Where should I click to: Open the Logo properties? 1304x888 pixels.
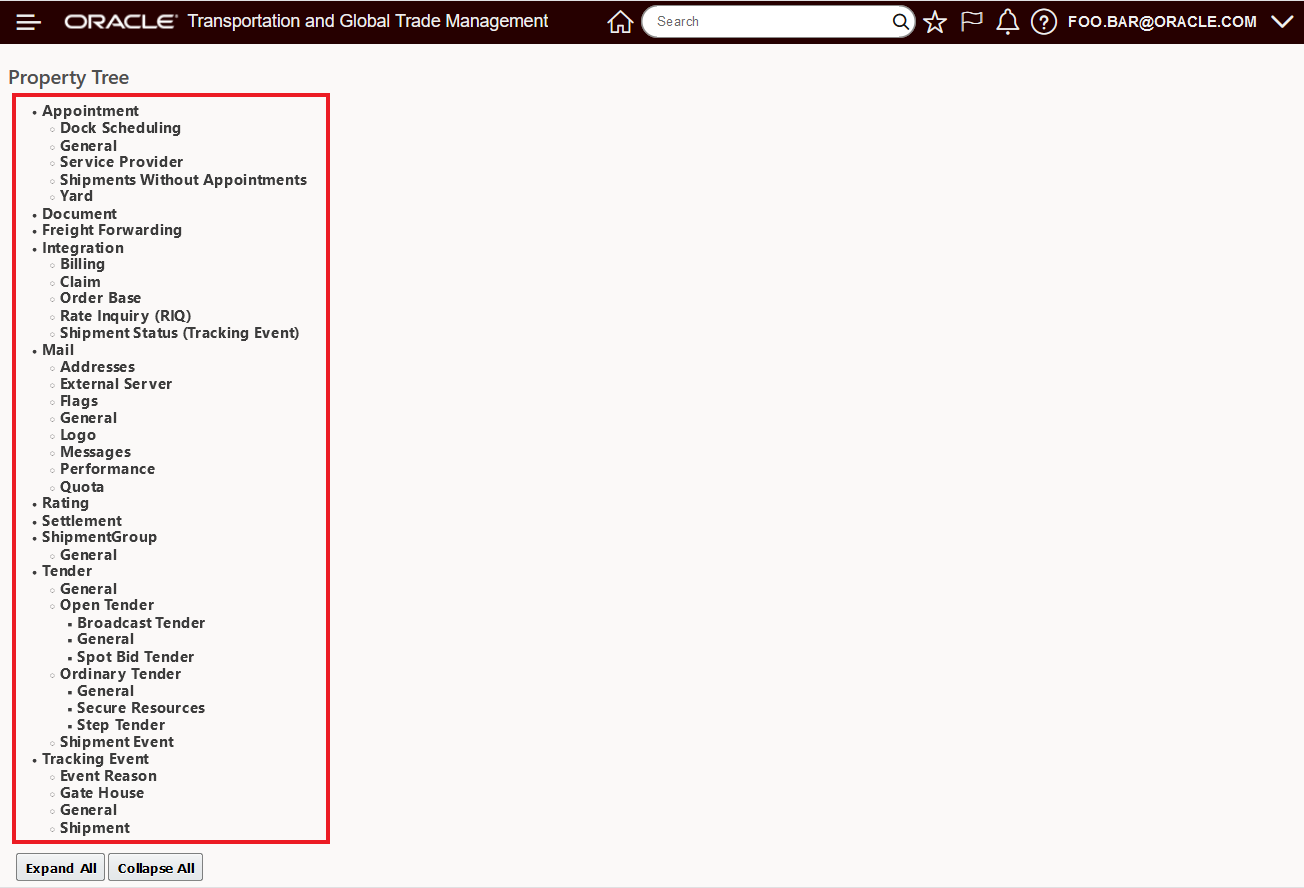78,435
